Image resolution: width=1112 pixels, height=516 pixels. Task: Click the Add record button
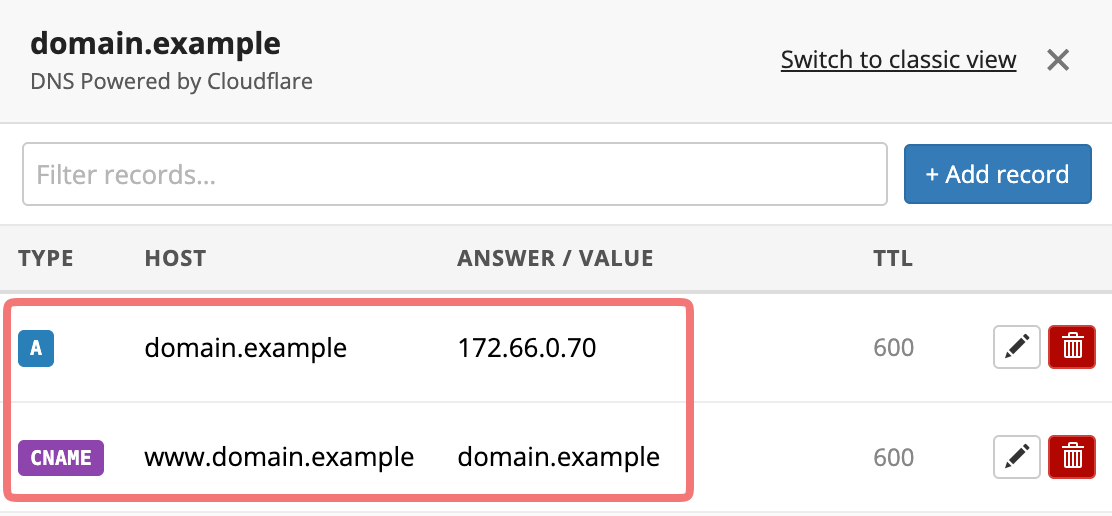click(997, 174)
